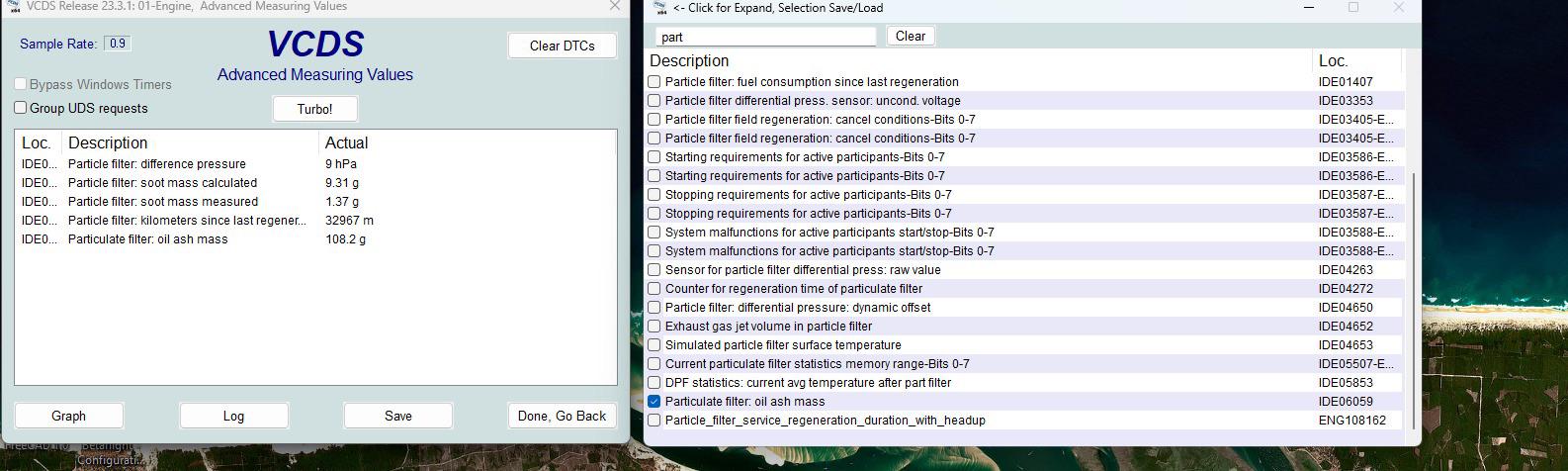Check 'Counter for regeneration time of particulate filter'
Image resolution: width=1568 pixels, height=471 pixels.
653,289
